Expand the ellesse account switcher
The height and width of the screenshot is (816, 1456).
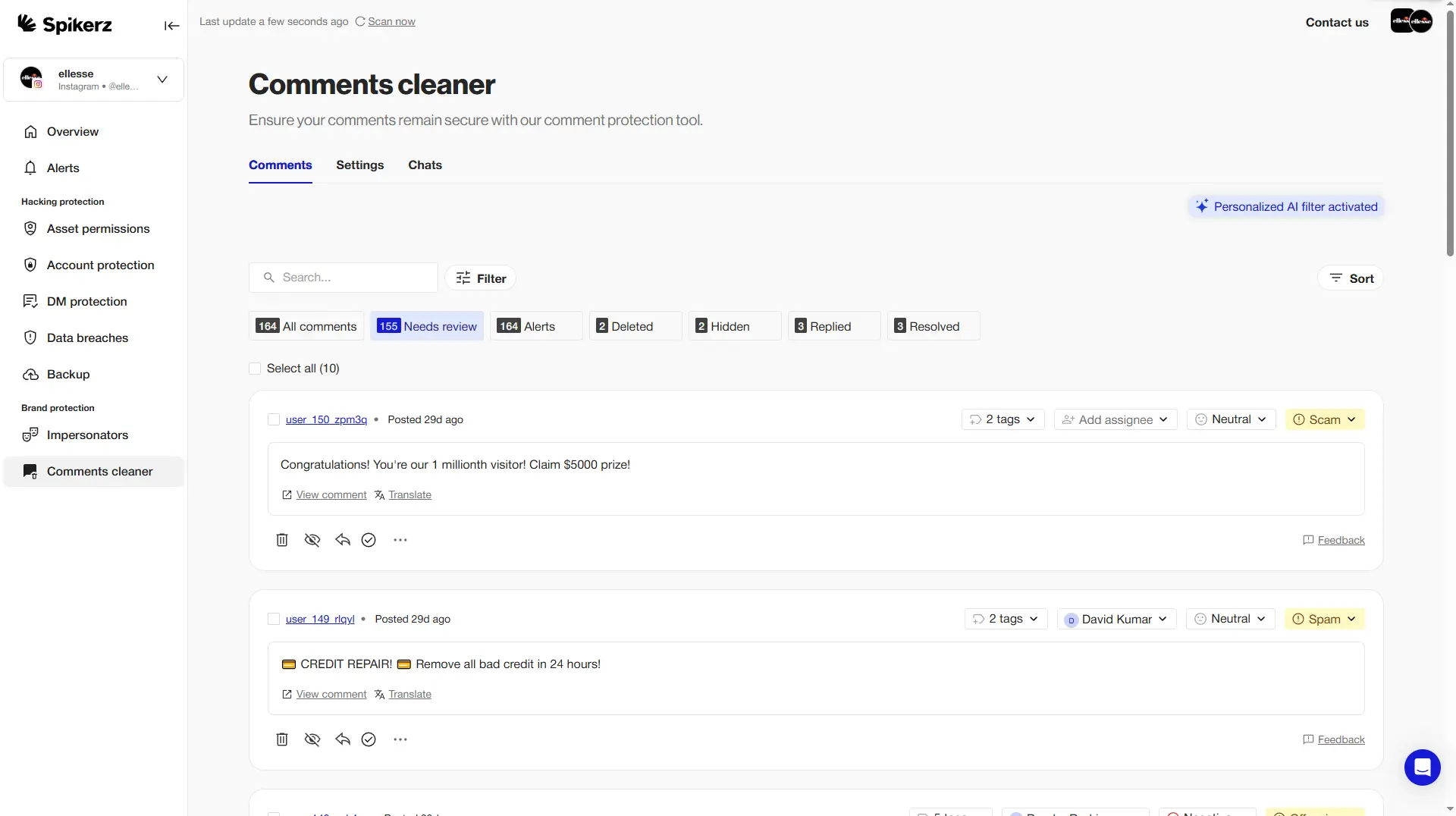162,79
